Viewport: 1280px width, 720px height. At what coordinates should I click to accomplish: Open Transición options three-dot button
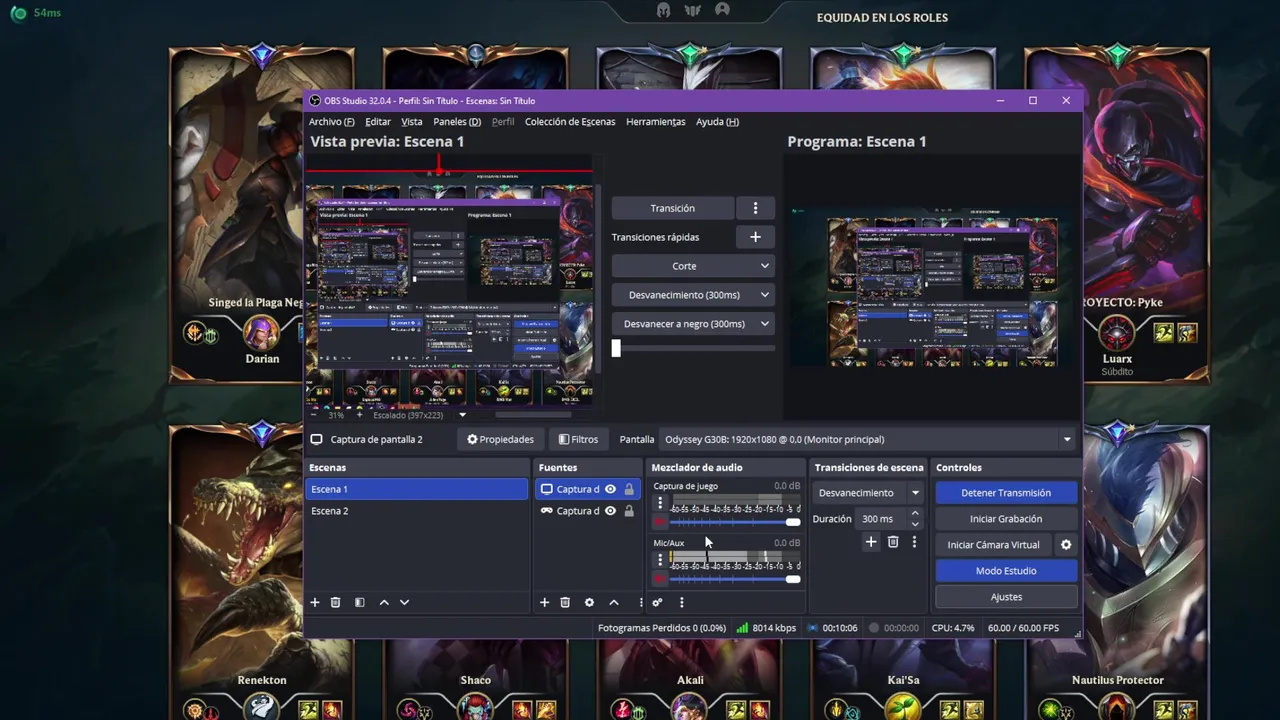point(755,208)
